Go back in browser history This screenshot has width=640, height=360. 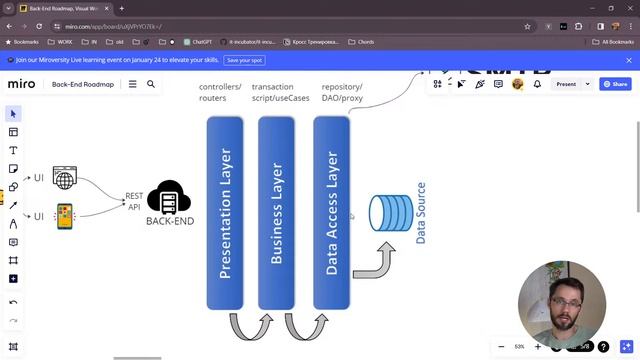9,27
